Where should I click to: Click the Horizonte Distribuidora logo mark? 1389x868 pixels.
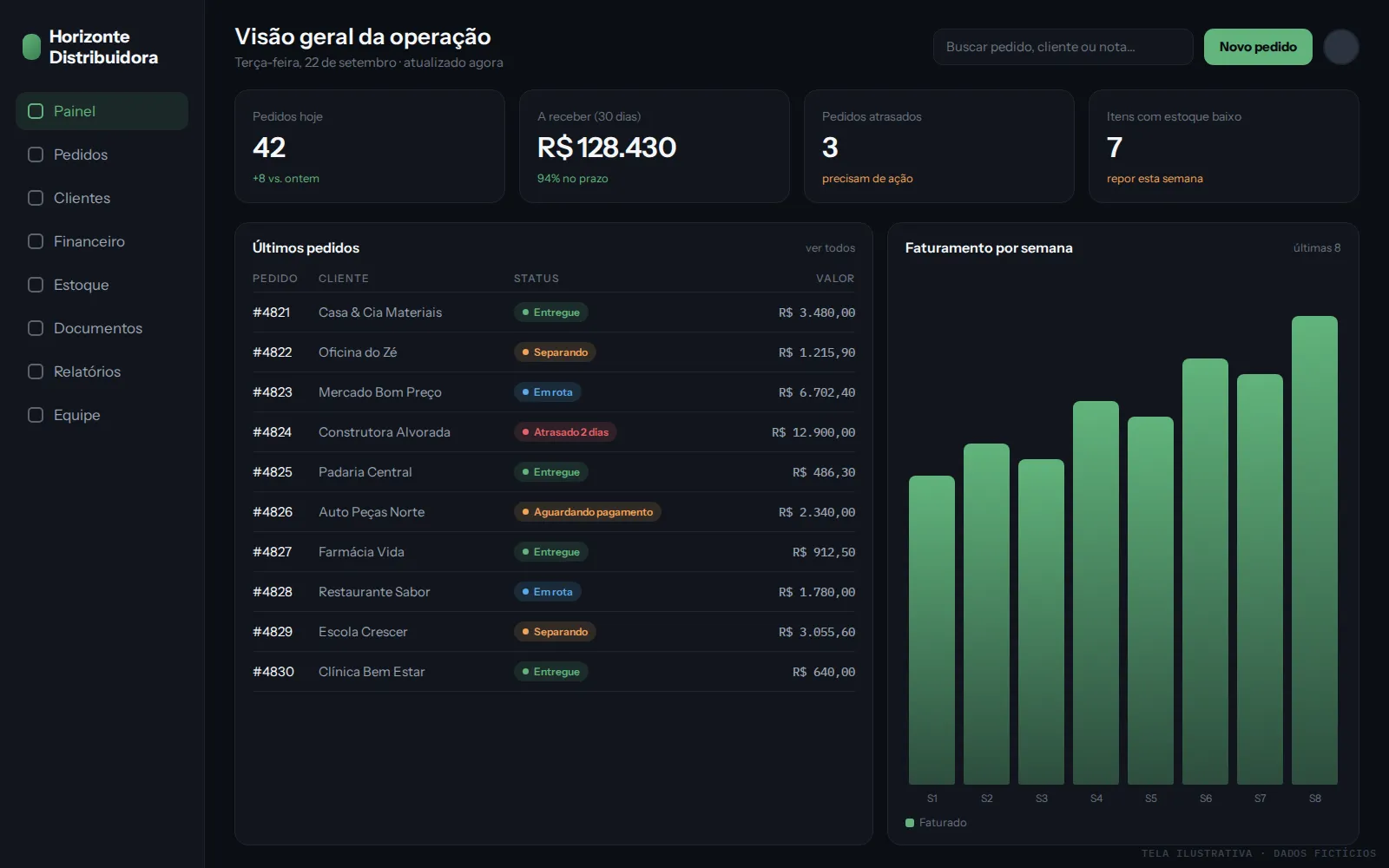coord(31,47)
